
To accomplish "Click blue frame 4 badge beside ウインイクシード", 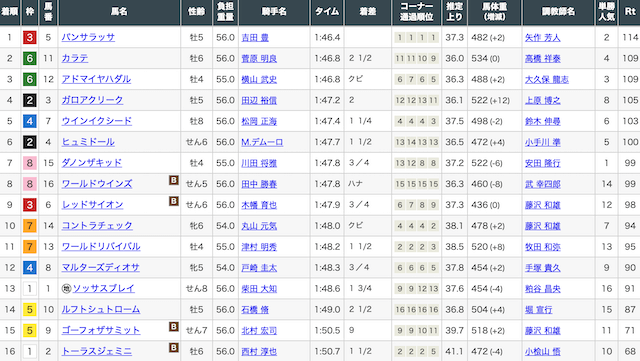I will click(29, 121).
